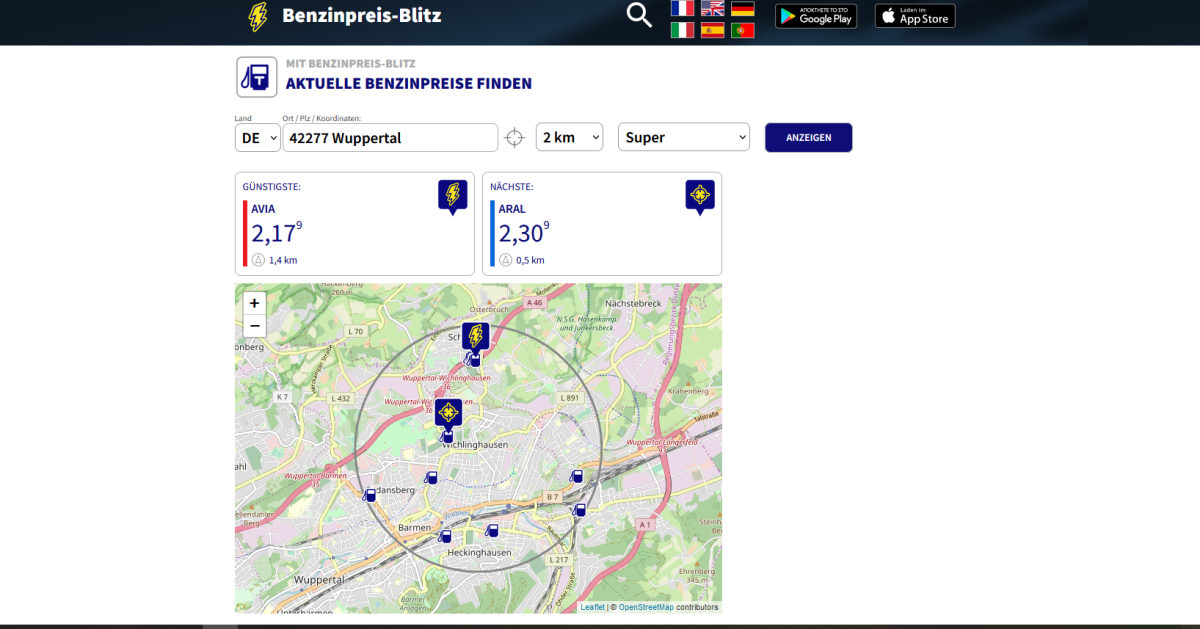Zoom out on the map
Image resolution: width=1200 pixels, height=629 pixels.
click(254, 325)
